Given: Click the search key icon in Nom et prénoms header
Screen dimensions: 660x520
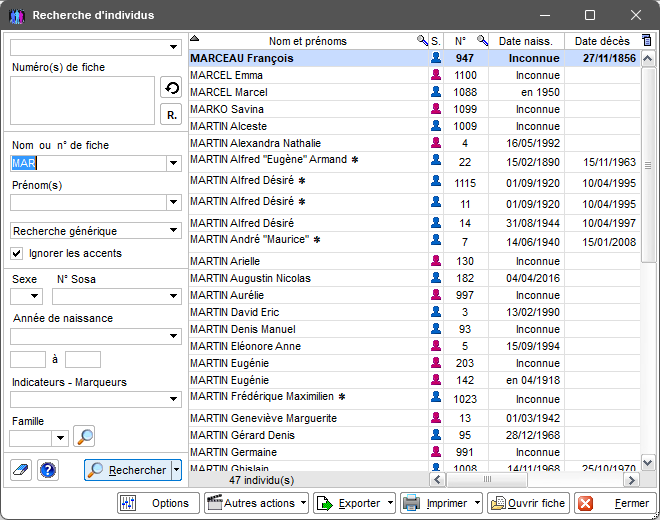Looking at the screenshot, I should point(422,40).
